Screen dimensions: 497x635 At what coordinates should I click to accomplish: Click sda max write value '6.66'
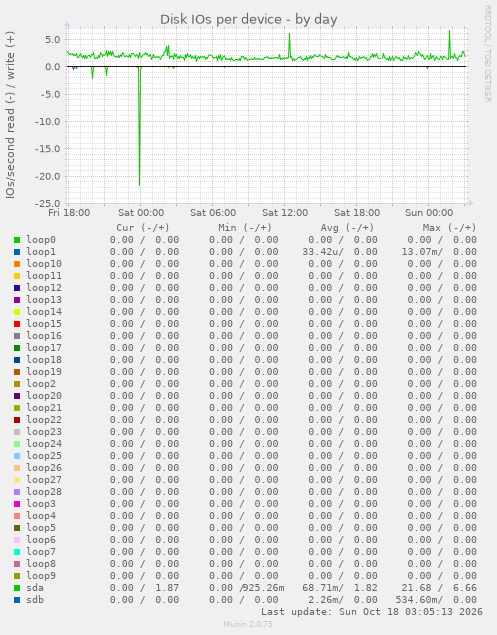tap(465, 588)
